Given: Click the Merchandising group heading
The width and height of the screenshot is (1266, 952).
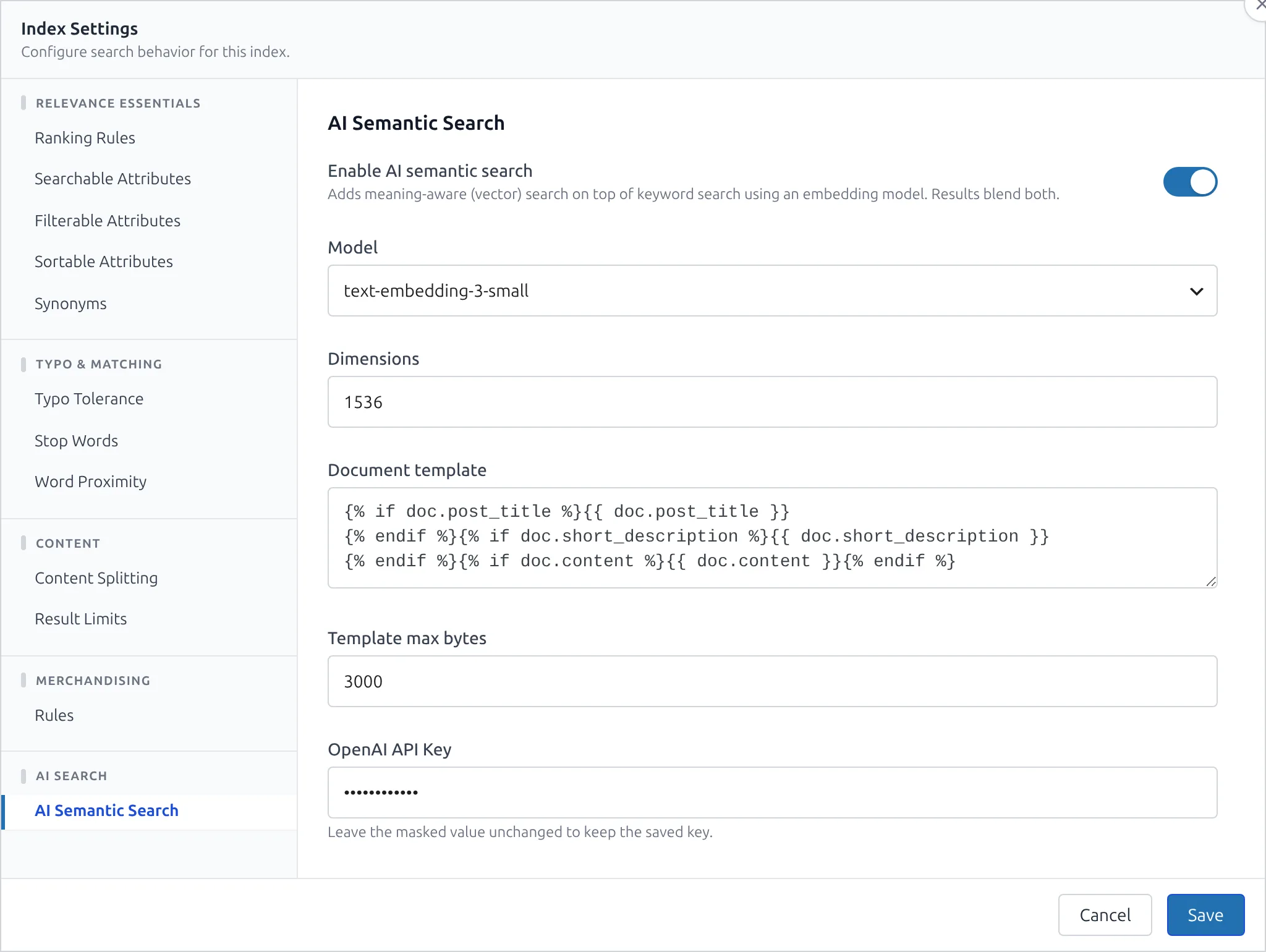Looking at the screenshot, I should click(93, 681).
